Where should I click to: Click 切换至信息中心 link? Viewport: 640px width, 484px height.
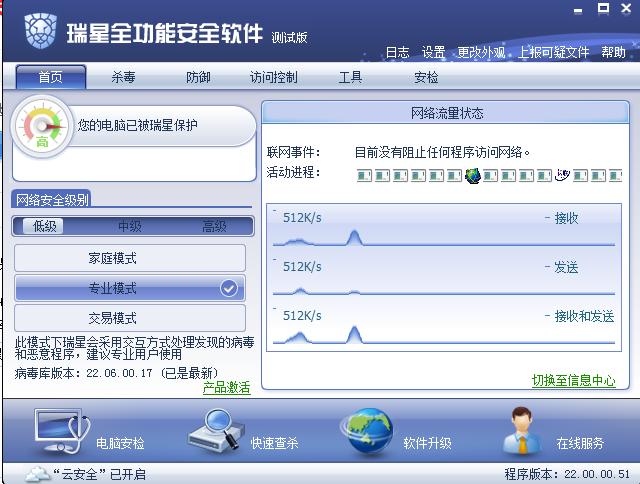(573, 380)
